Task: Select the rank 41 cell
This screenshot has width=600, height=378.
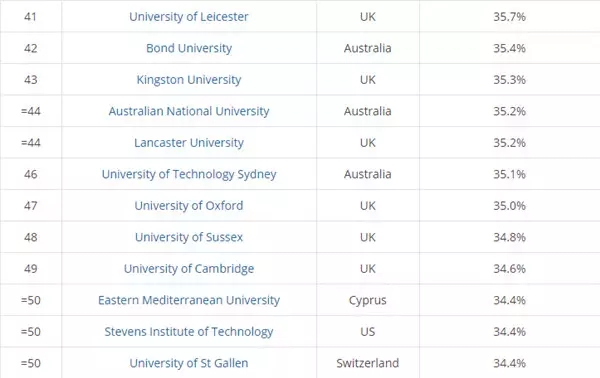Action: [x=31, y=16]
